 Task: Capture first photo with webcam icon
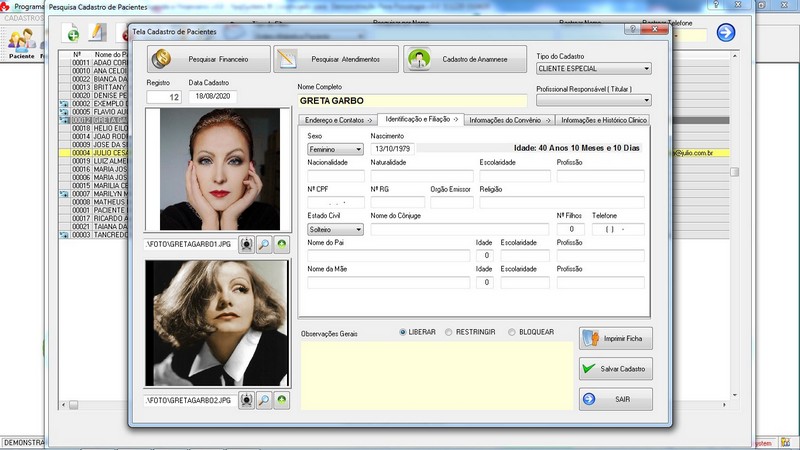(246, 244)
